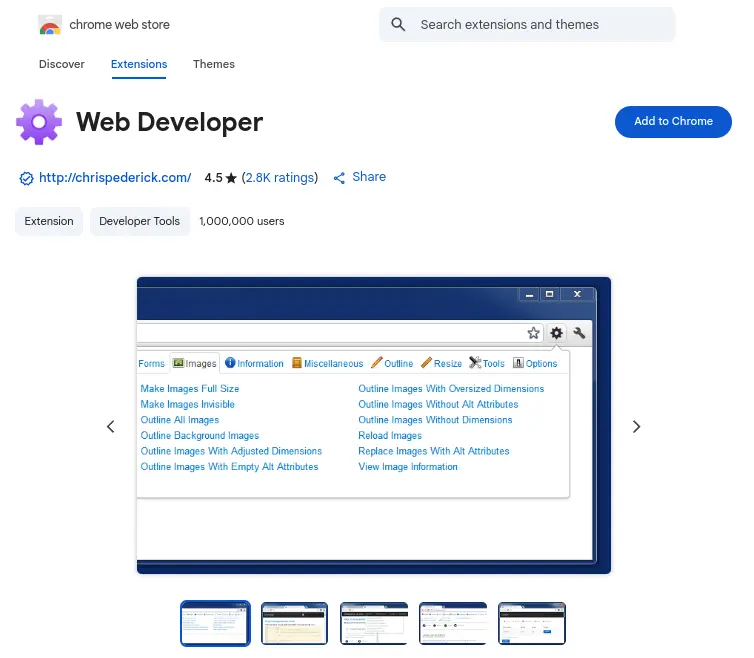Select the second screenshot thumbnail

(294, 623)
